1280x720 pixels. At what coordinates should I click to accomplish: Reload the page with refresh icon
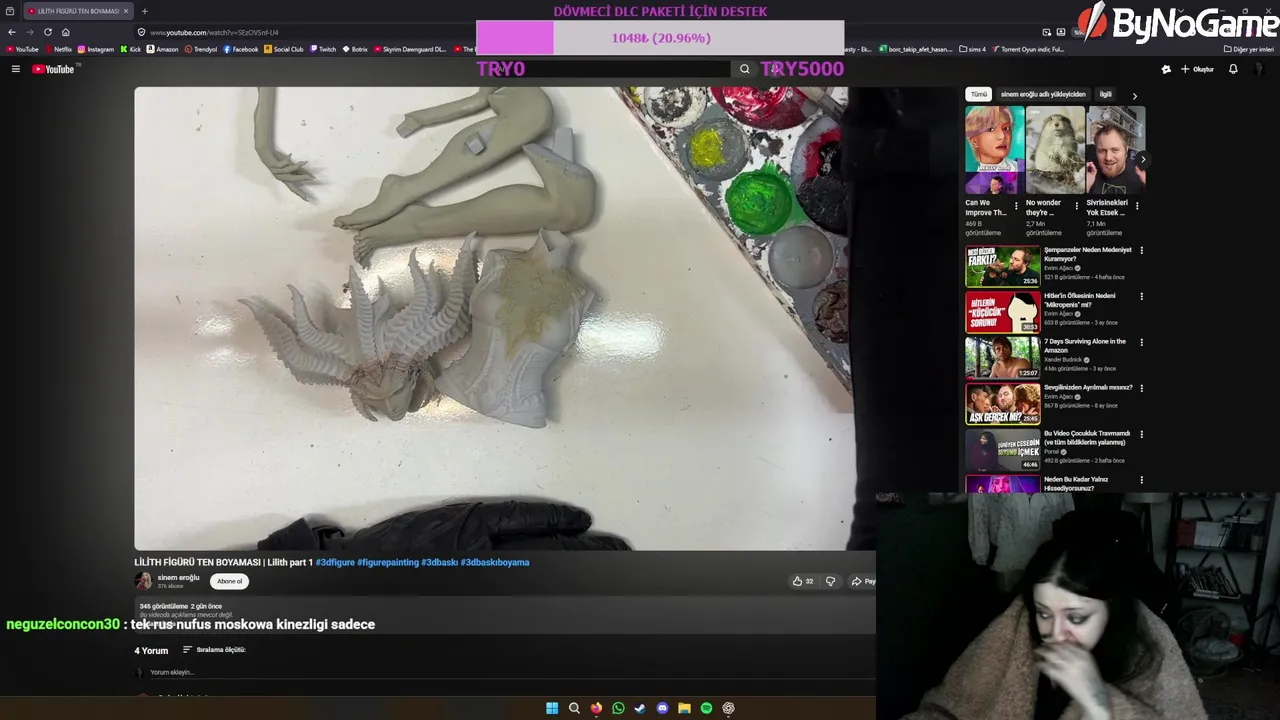coord(48,32)
